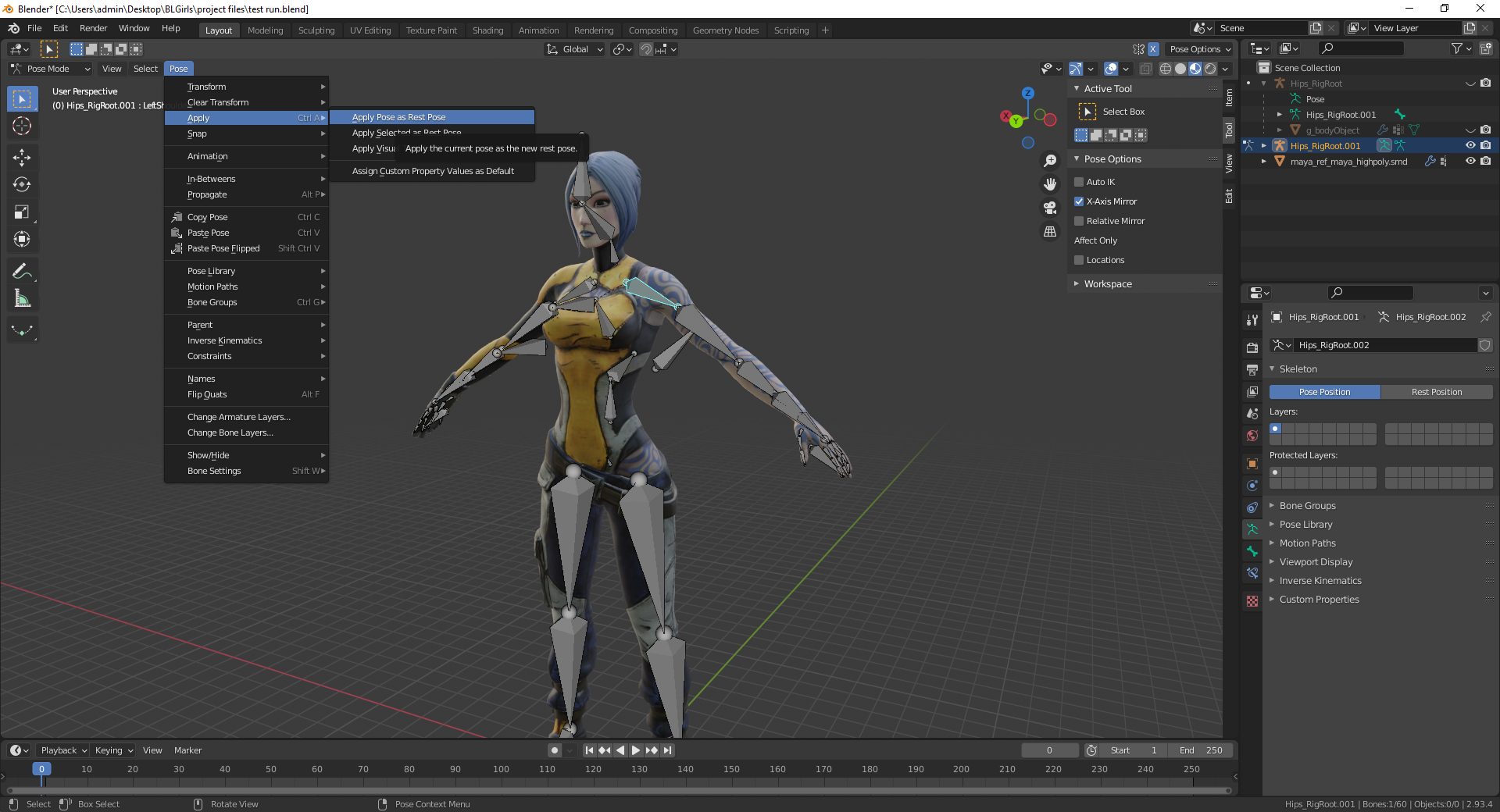Viewport: 1500px width, 812px height.
Task: Activate the Rotate tool
Action: (22, 185)
